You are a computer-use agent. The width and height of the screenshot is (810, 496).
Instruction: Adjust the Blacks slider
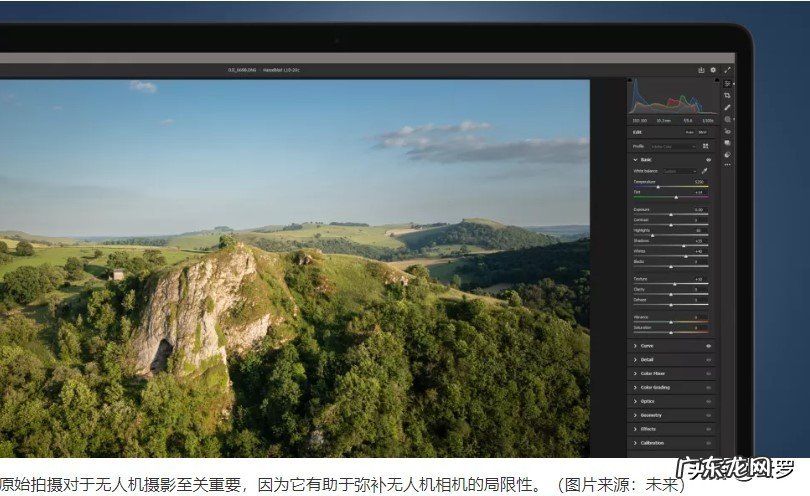pos(671,267)
